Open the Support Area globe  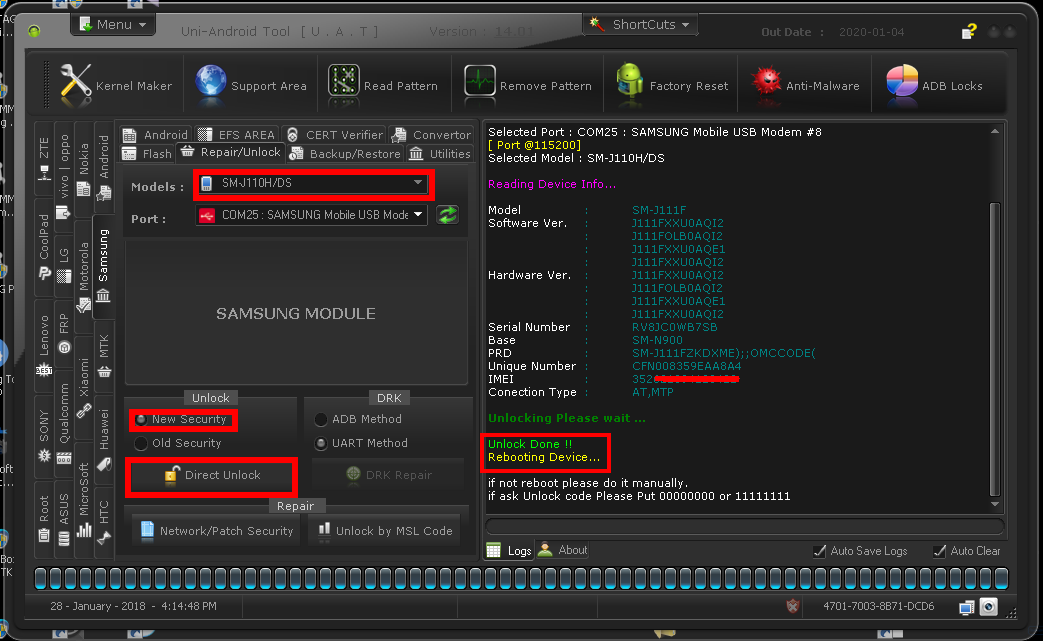(x=251, y=85)
